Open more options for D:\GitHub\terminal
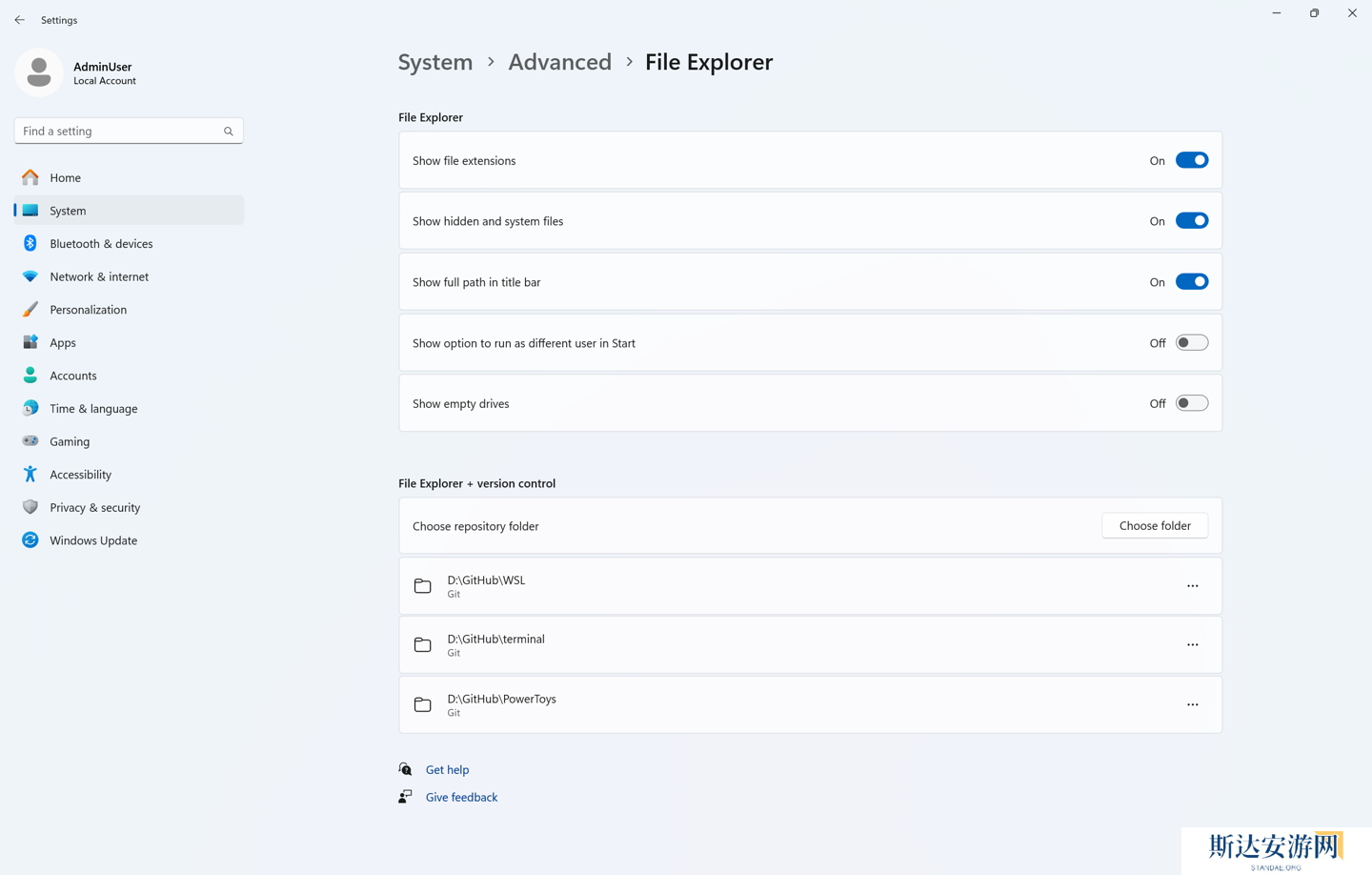 [1192, 645]
